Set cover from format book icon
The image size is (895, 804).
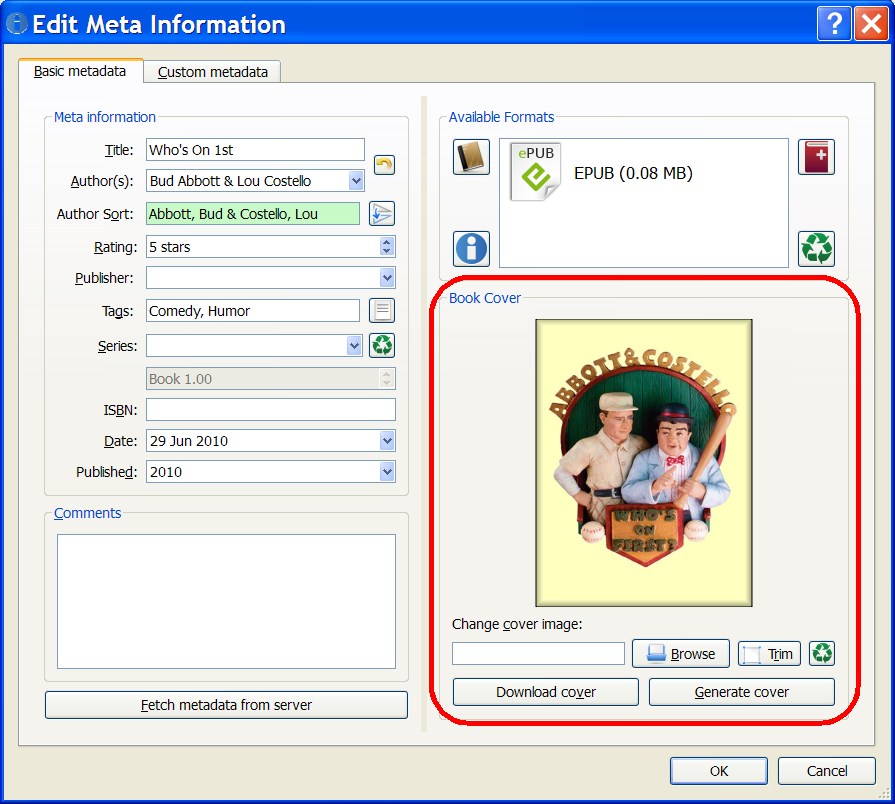(x=471, y=157)
